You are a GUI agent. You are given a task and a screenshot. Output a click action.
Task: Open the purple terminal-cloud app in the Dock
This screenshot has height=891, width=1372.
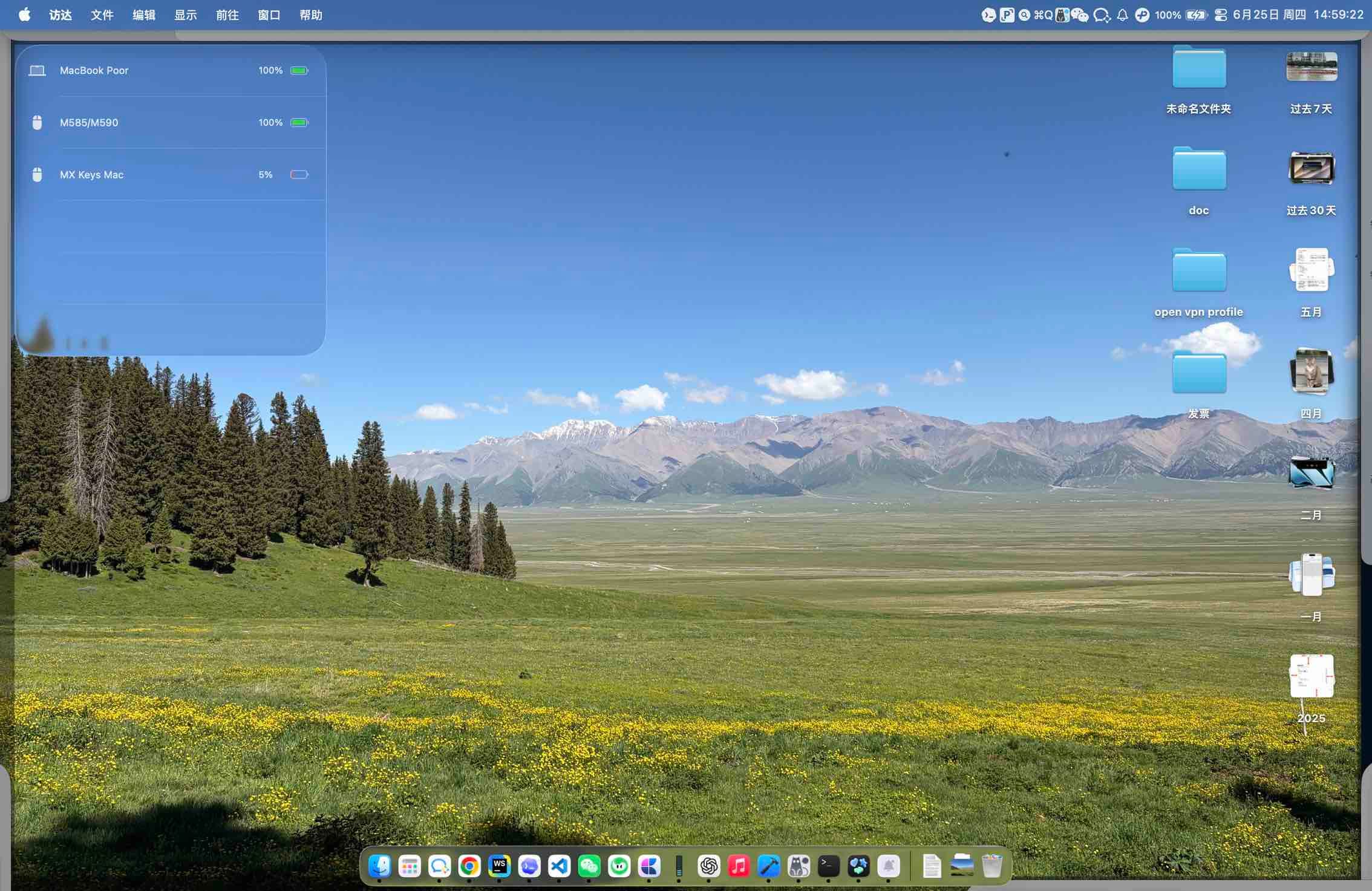pyautogui.click(x=529, y=866)
